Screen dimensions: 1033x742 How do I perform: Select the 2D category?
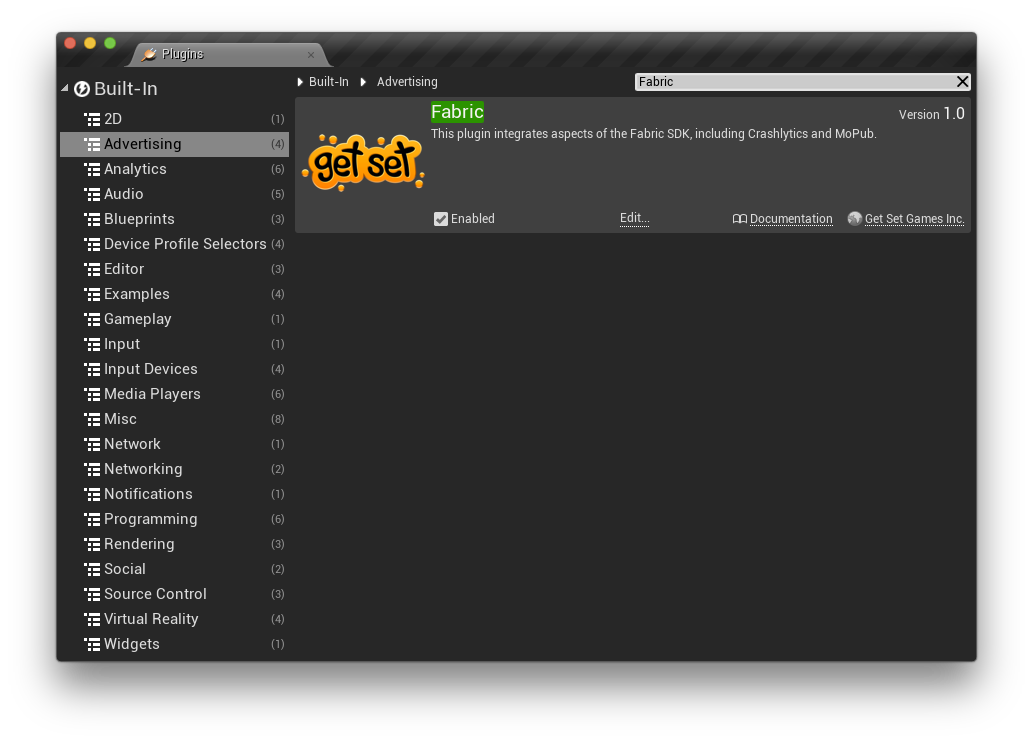175,119
